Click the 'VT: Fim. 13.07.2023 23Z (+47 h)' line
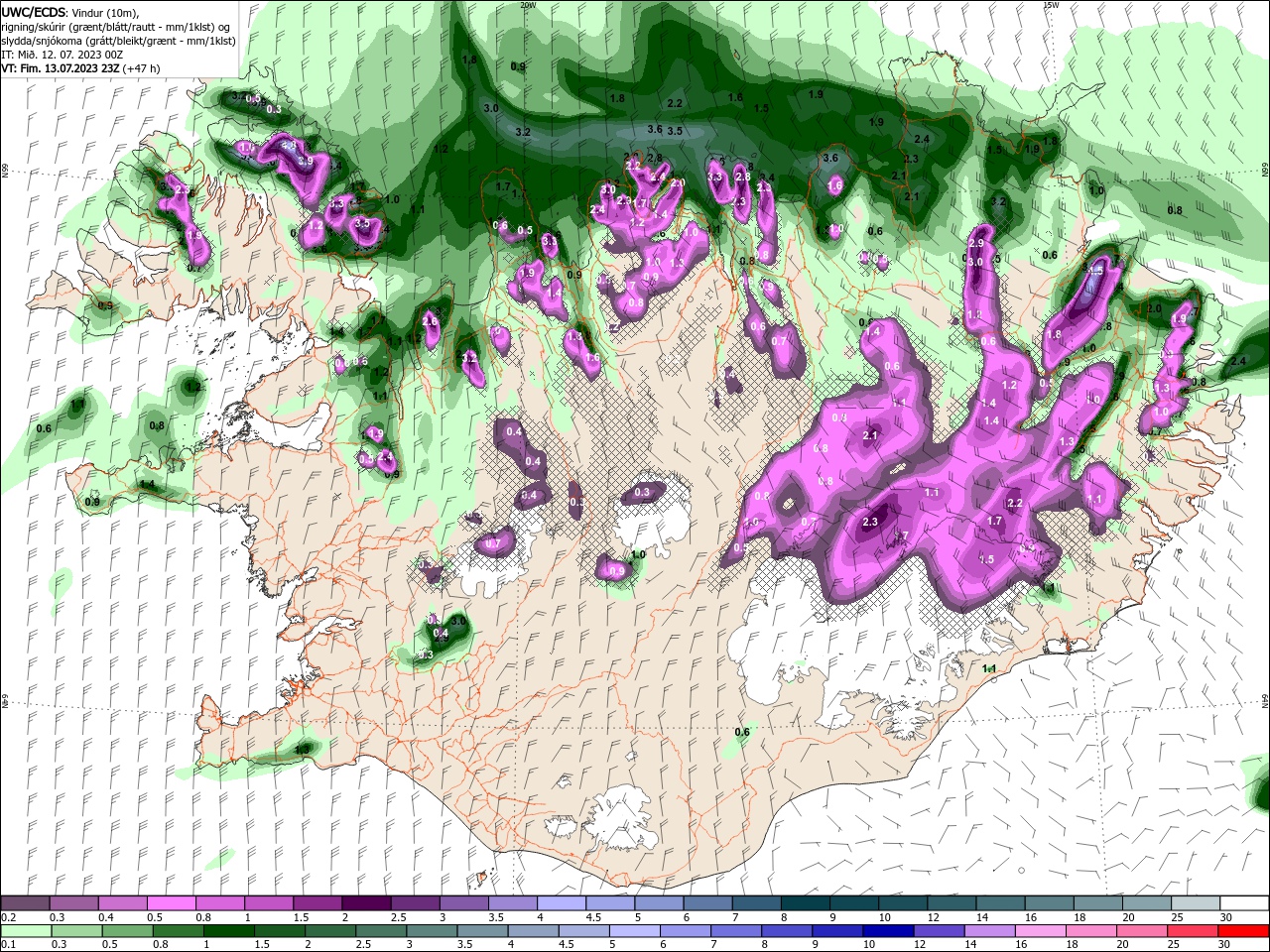 pos(80,68)
